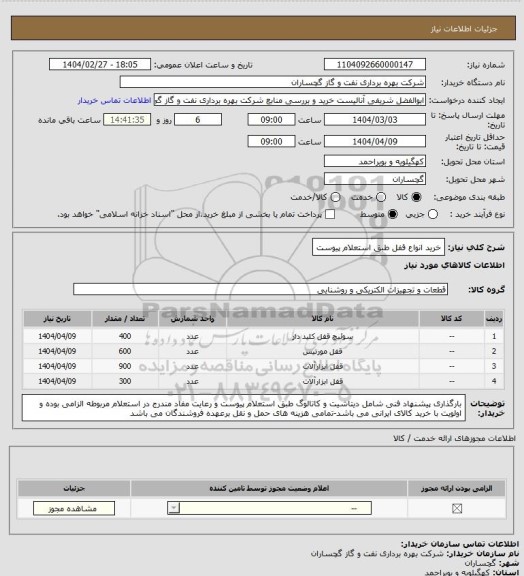Open the license status dropdown
Screen dimensions: 524x576
(269, 508)
